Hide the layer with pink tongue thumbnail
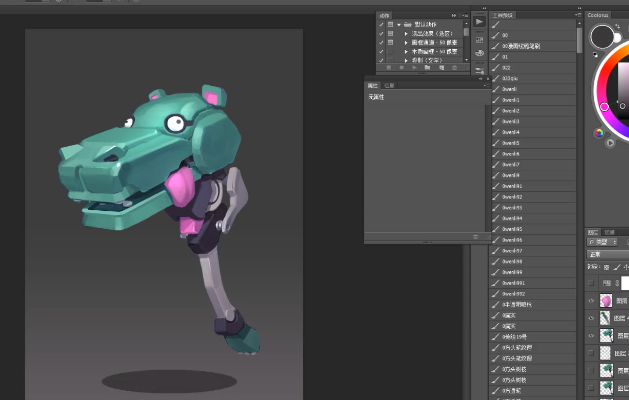The width and height of the screenshot is (629, 400). coord(591,301)
